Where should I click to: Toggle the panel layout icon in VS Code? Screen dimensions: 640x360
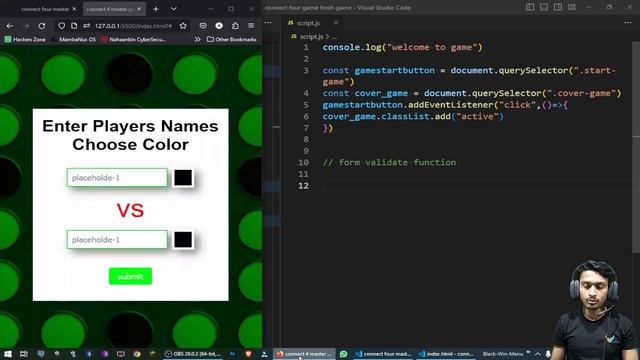tap(544, 7)
